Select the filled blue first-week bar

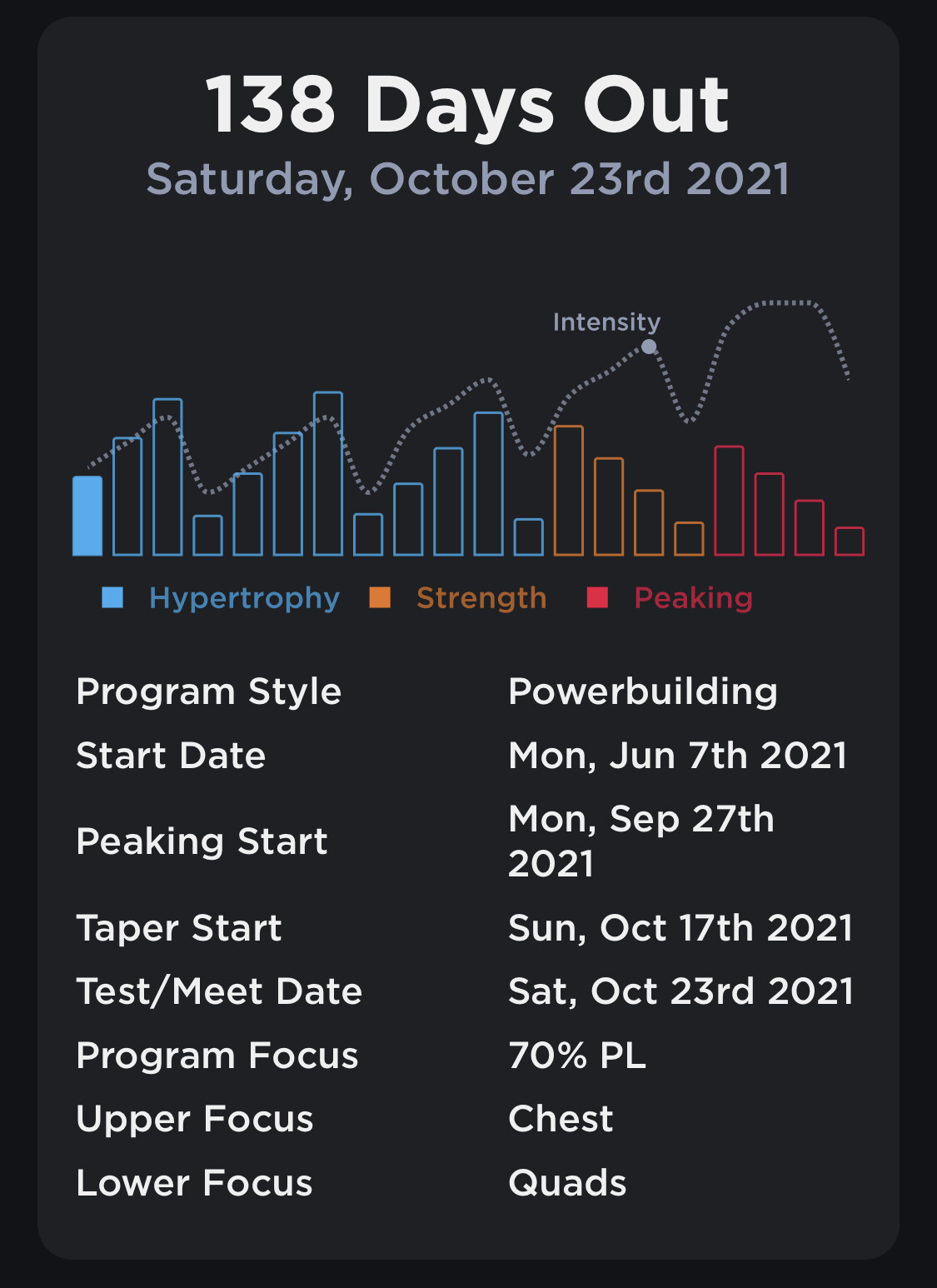[x=87, y=516]
